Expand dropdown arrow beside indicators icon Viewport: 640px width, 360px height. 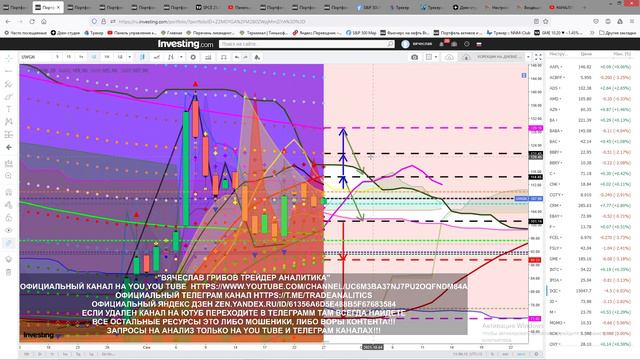[181, 57]
